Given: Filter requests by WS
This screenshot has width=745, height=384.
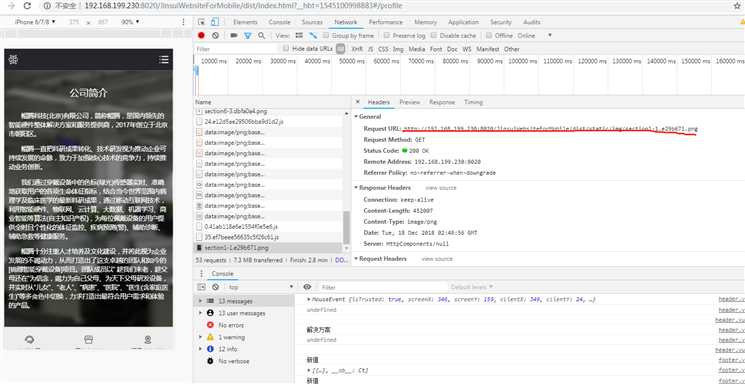Looking at the screenshot, I should tap(467, 49).
